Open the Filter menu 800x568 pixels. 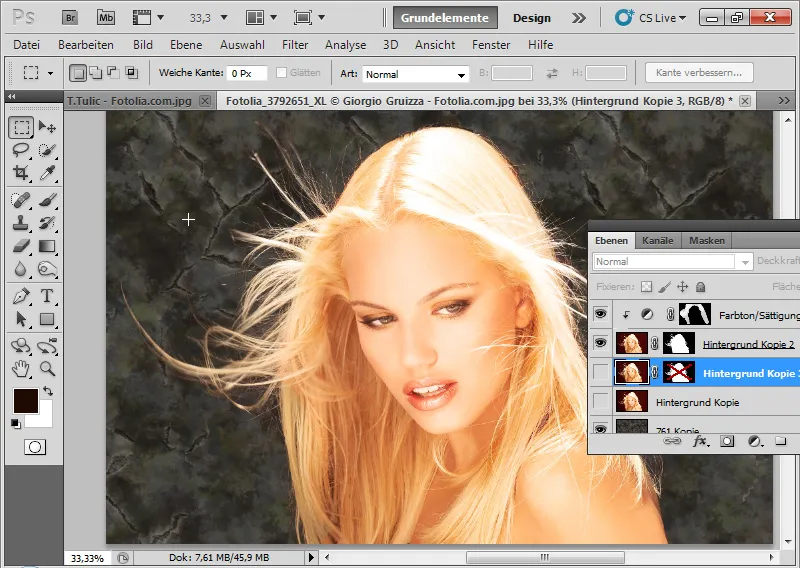[x=295, y=45]
